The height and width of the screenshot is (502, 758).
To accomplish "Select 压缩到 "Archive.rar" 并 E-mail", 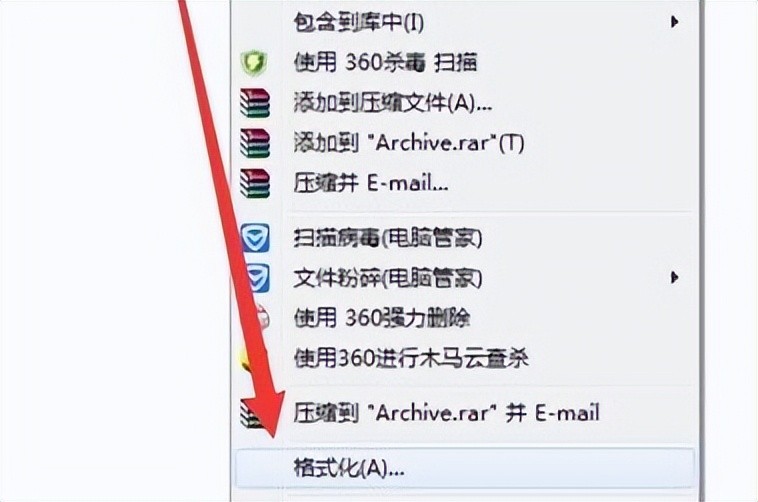I will [x=447, y=413].
